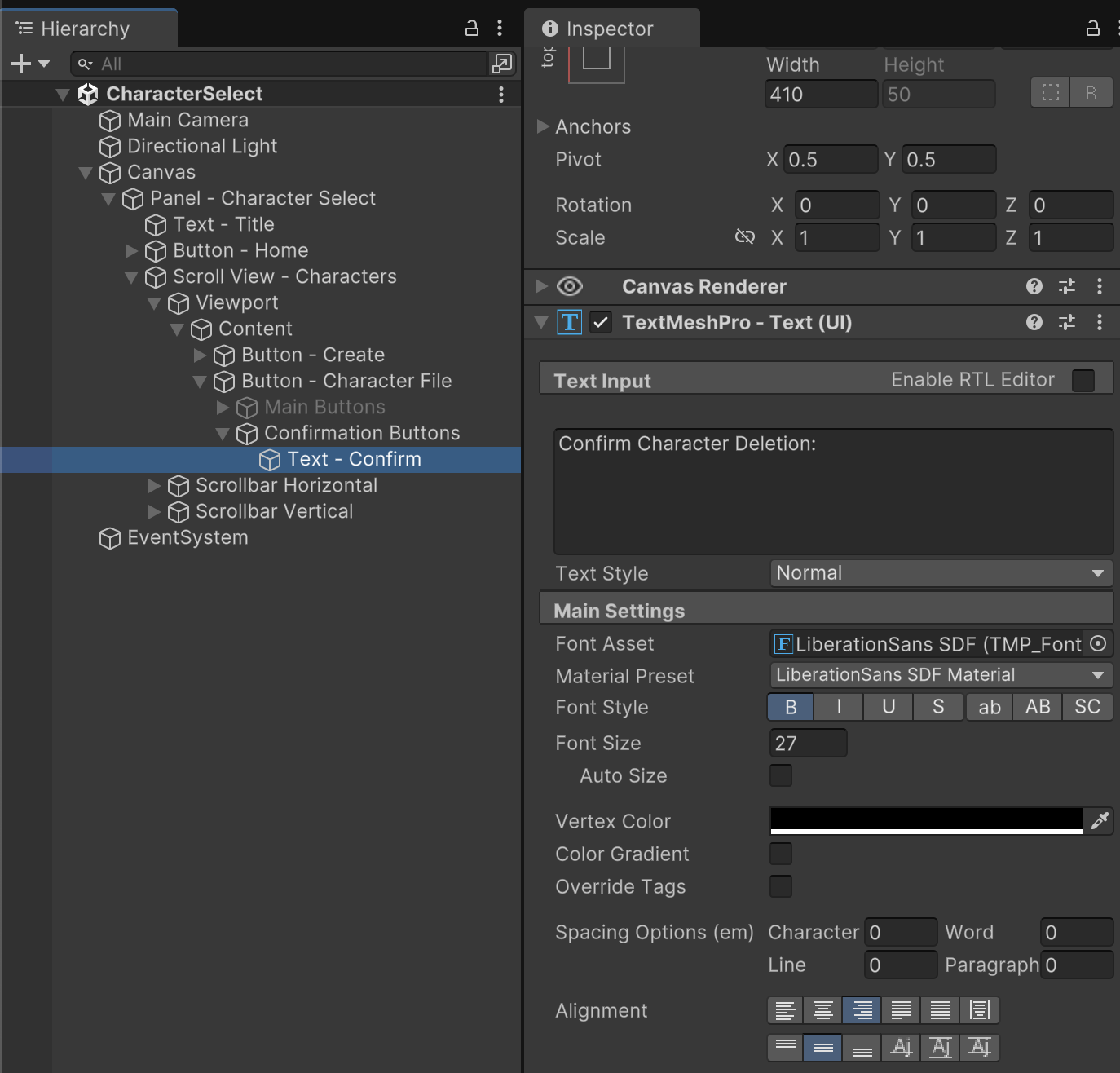Open TextMeshPro component help icon
This screenshot has width=1120, height=1073.
1034,322
